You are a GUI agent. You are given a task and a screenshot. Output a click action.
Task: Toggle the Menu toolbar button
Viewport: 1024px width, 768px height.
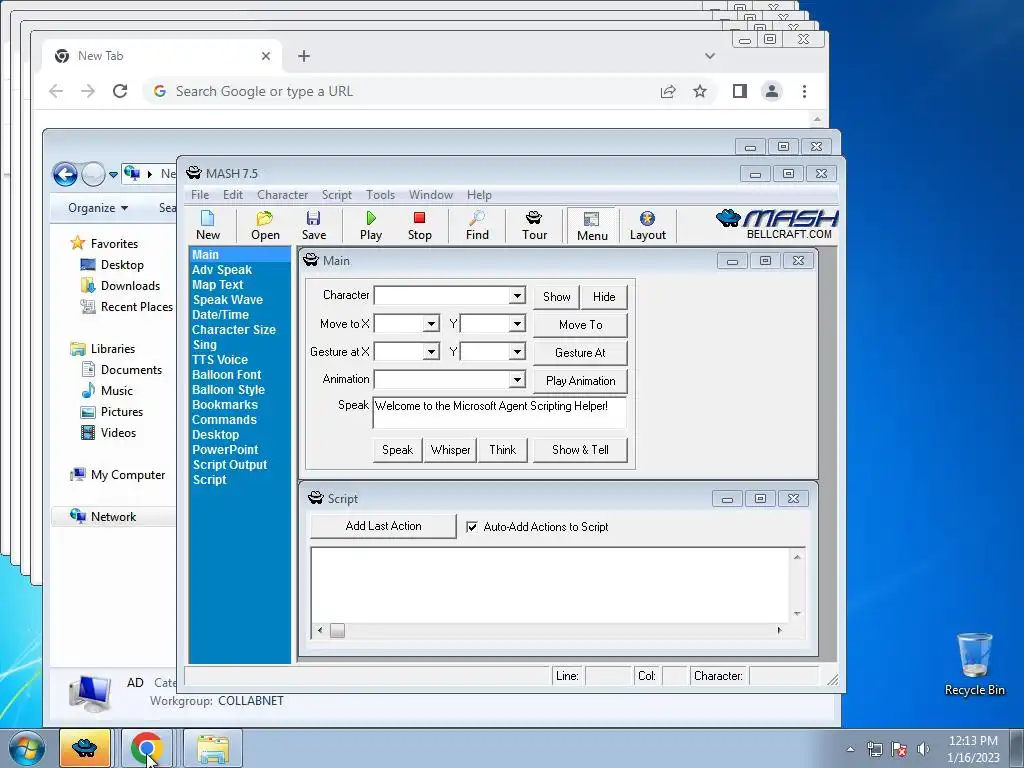click(592, 226)
